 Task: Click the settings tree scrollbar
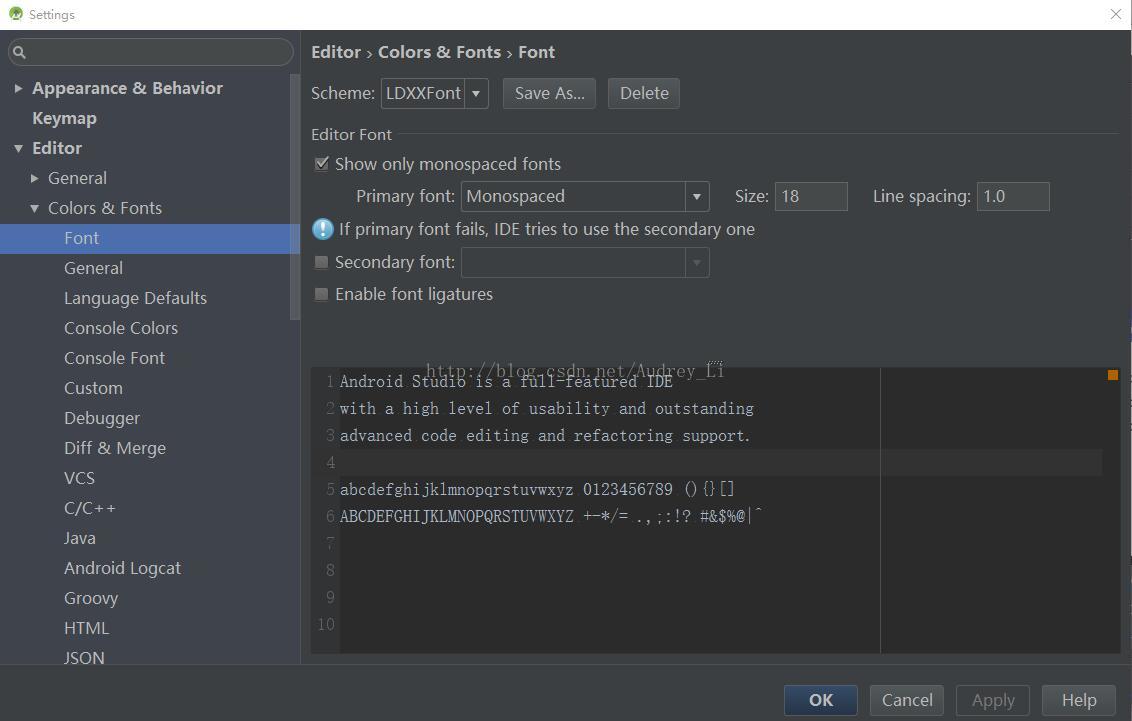pos(295,196)
